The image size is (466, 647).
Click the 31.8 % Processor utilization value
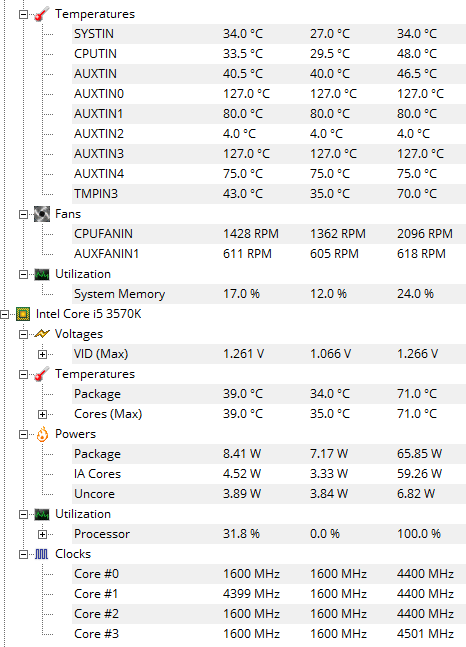click(241, 534)
